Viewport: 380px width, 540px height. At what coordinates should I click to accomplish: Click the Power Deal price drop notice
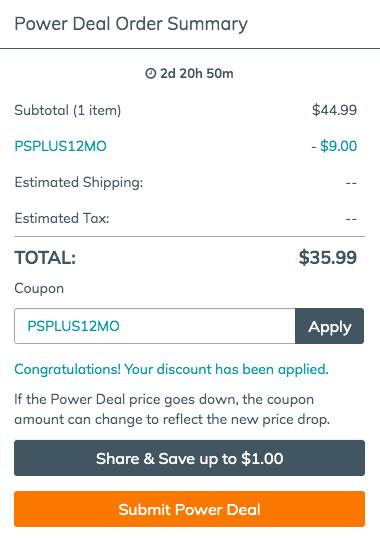pyautogui.click(x=172, y=409)
